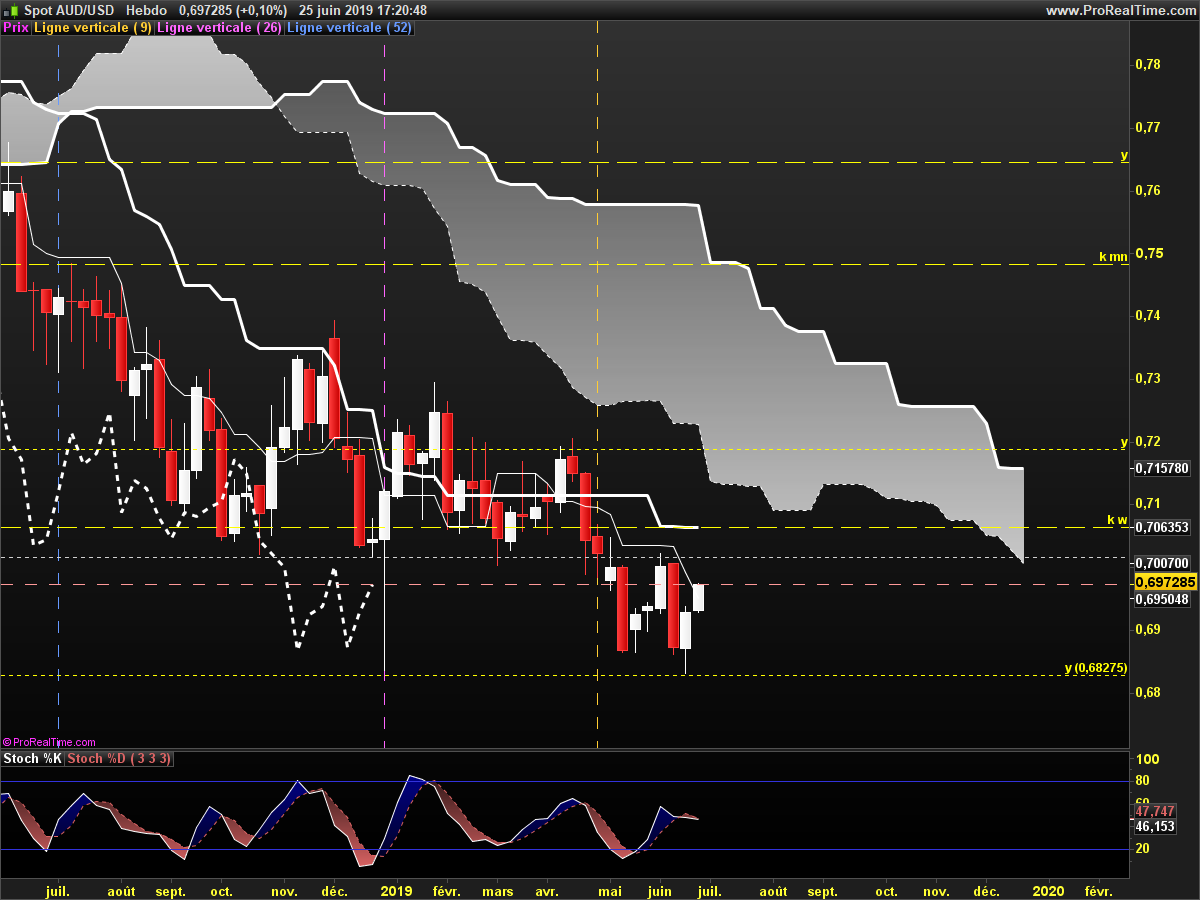
Task: Click the 0,75 price axis label
Action: click(x=1148, y=252)
